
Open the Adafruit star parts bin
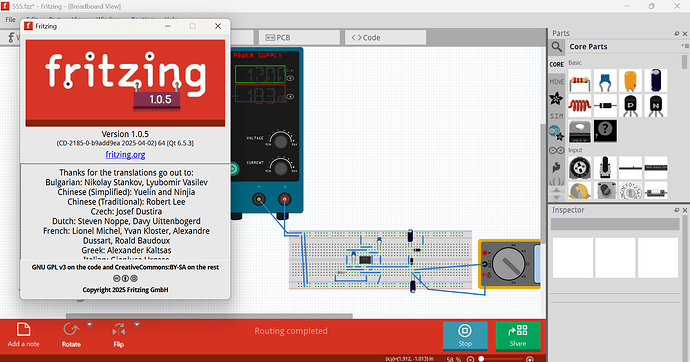[x=556, y=99]
